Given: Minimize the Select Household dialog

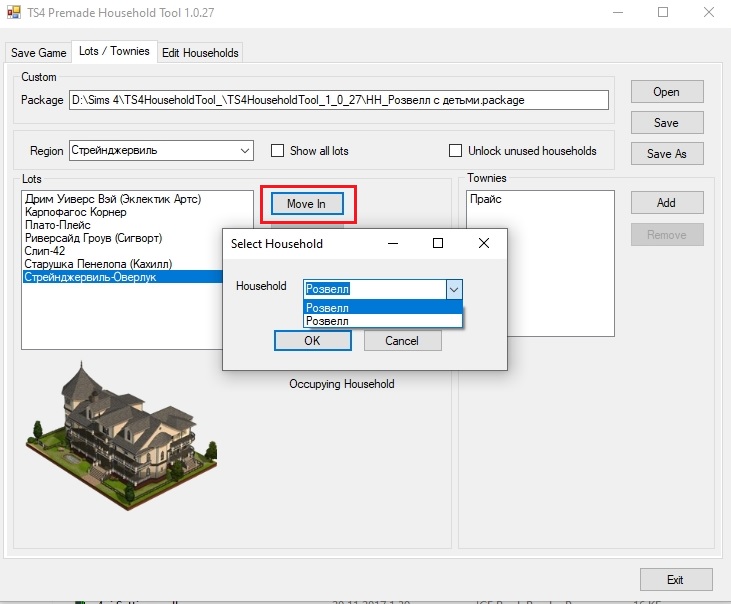Looking at the screenshot, I should tap(392, 243).
